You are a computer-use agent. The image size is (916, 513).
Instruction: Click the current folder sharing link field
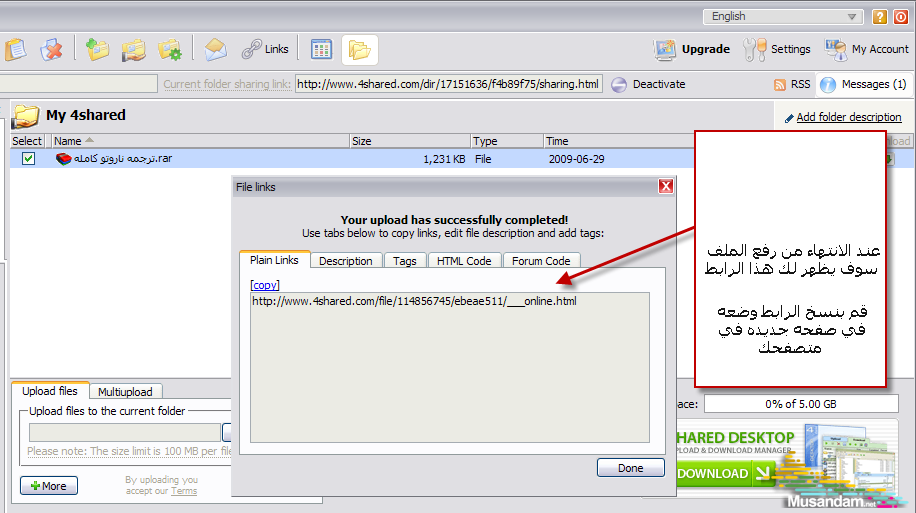449,84
